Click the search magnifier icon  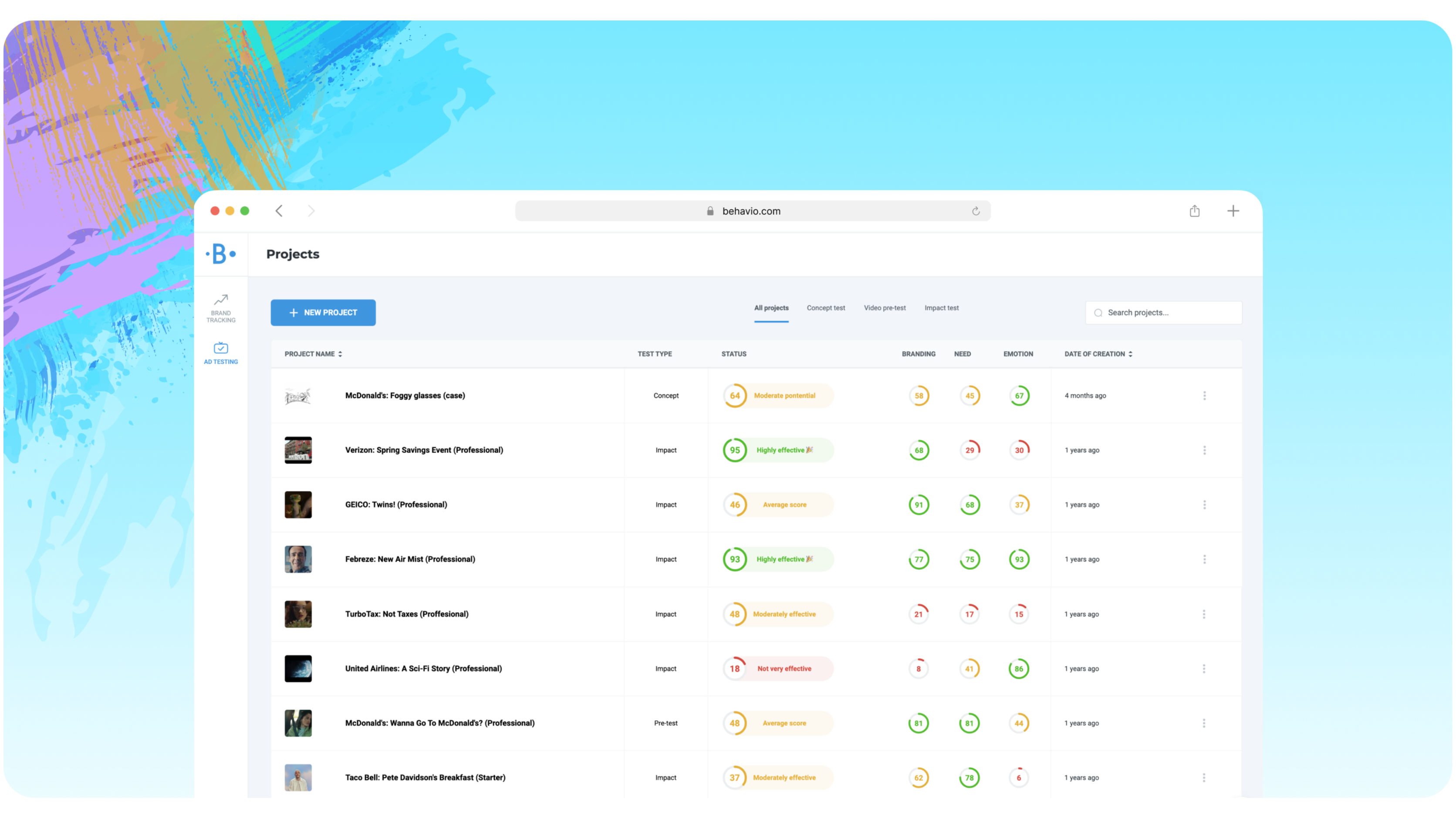point(1098,312)
